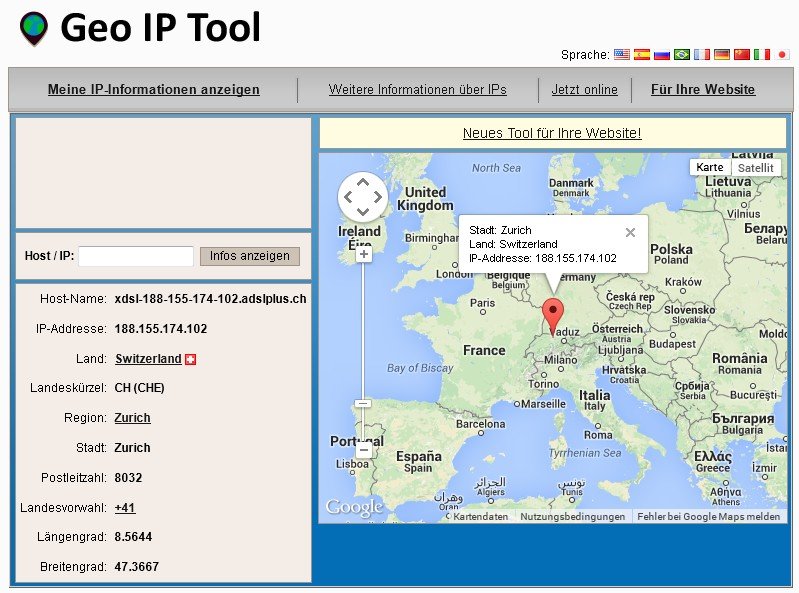Switch language using the US flag
The image size is (799, 593).
click(x=622, y=55)
